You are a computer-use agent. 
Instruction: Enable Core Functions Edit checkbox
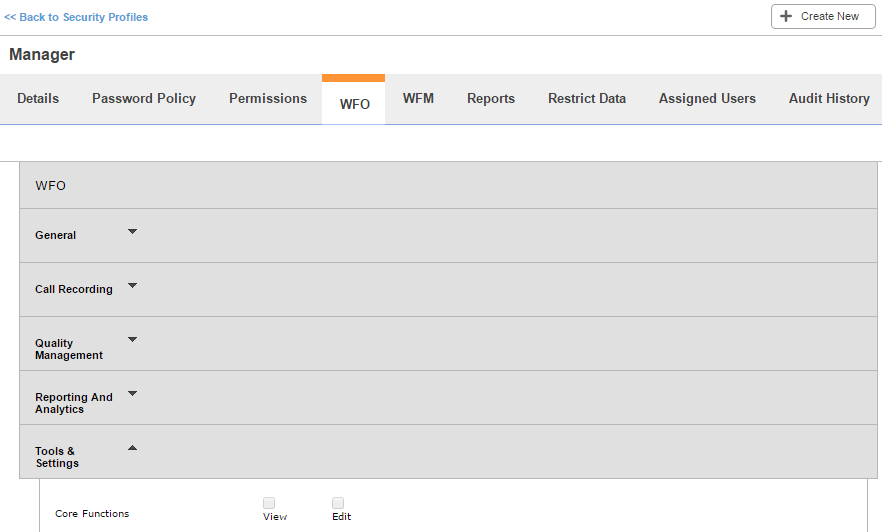point(338,503)
